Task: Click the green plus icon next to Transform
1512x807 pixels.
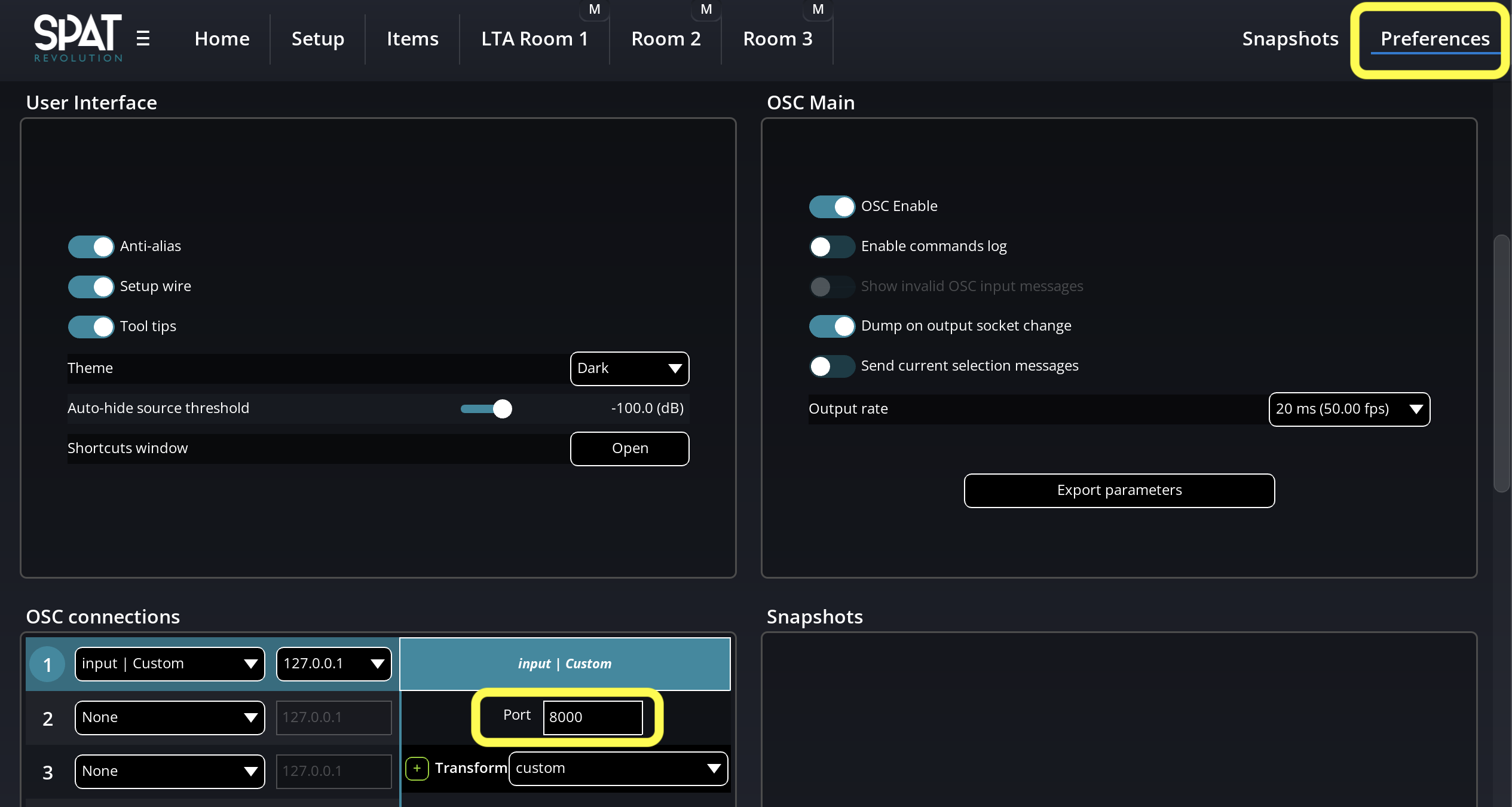Action: [x=417, y=768]
